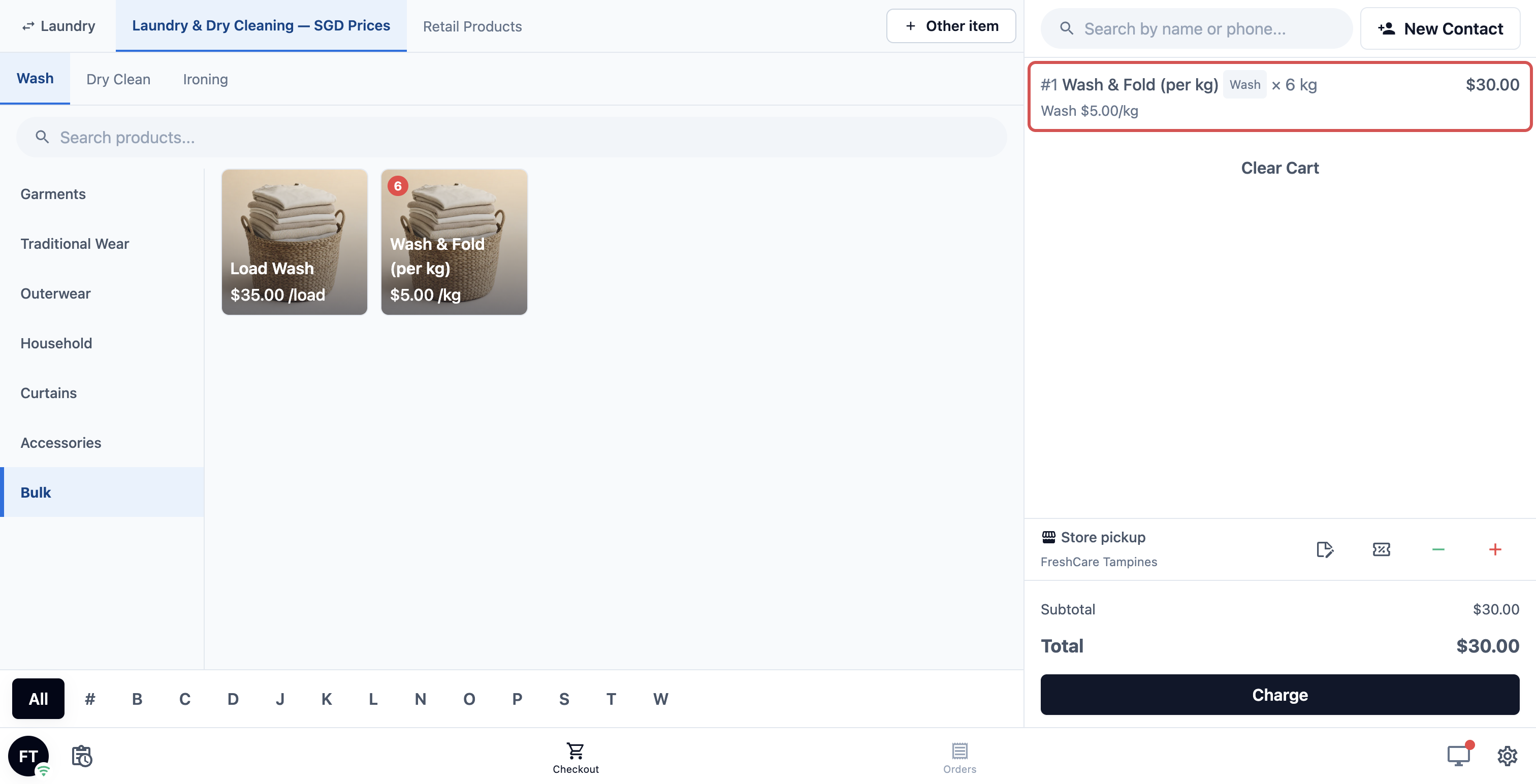1536x784 pixels.
Task: Click Clear Cart
Action: point(1279,168)
